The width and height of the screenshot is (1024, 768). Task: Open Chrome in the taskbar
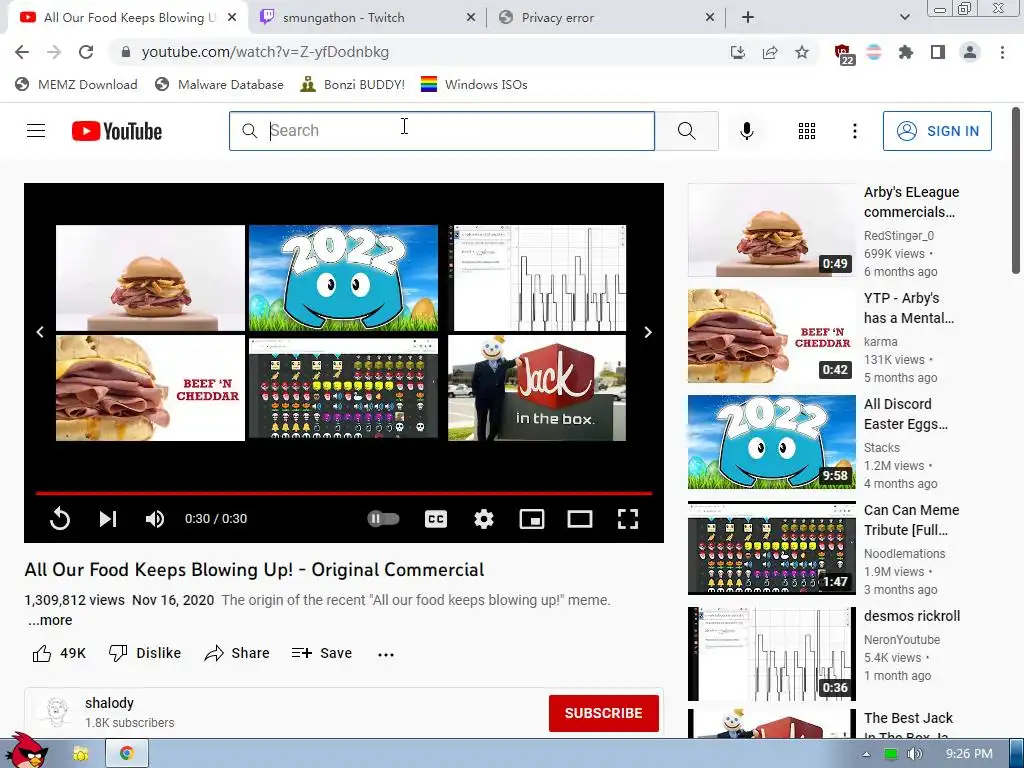pos(127,753)
